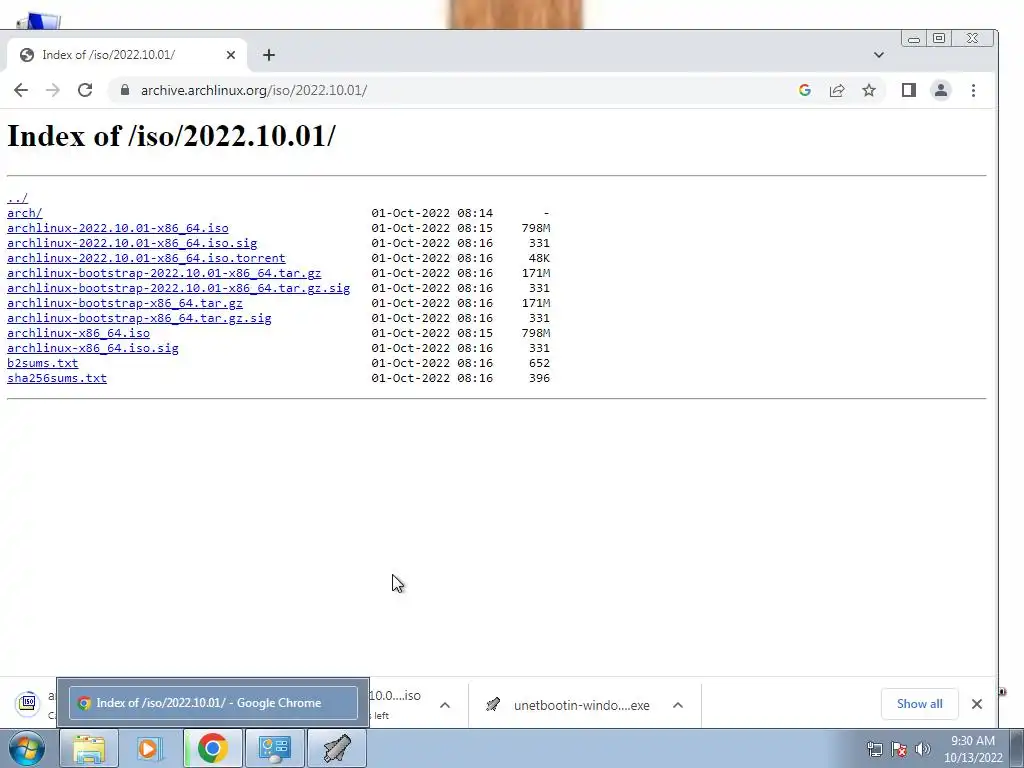Image resolution: width=1024 pixels, height=768 pixels.
Task: View site information via the lock icon
Action: tap(125, 90)
